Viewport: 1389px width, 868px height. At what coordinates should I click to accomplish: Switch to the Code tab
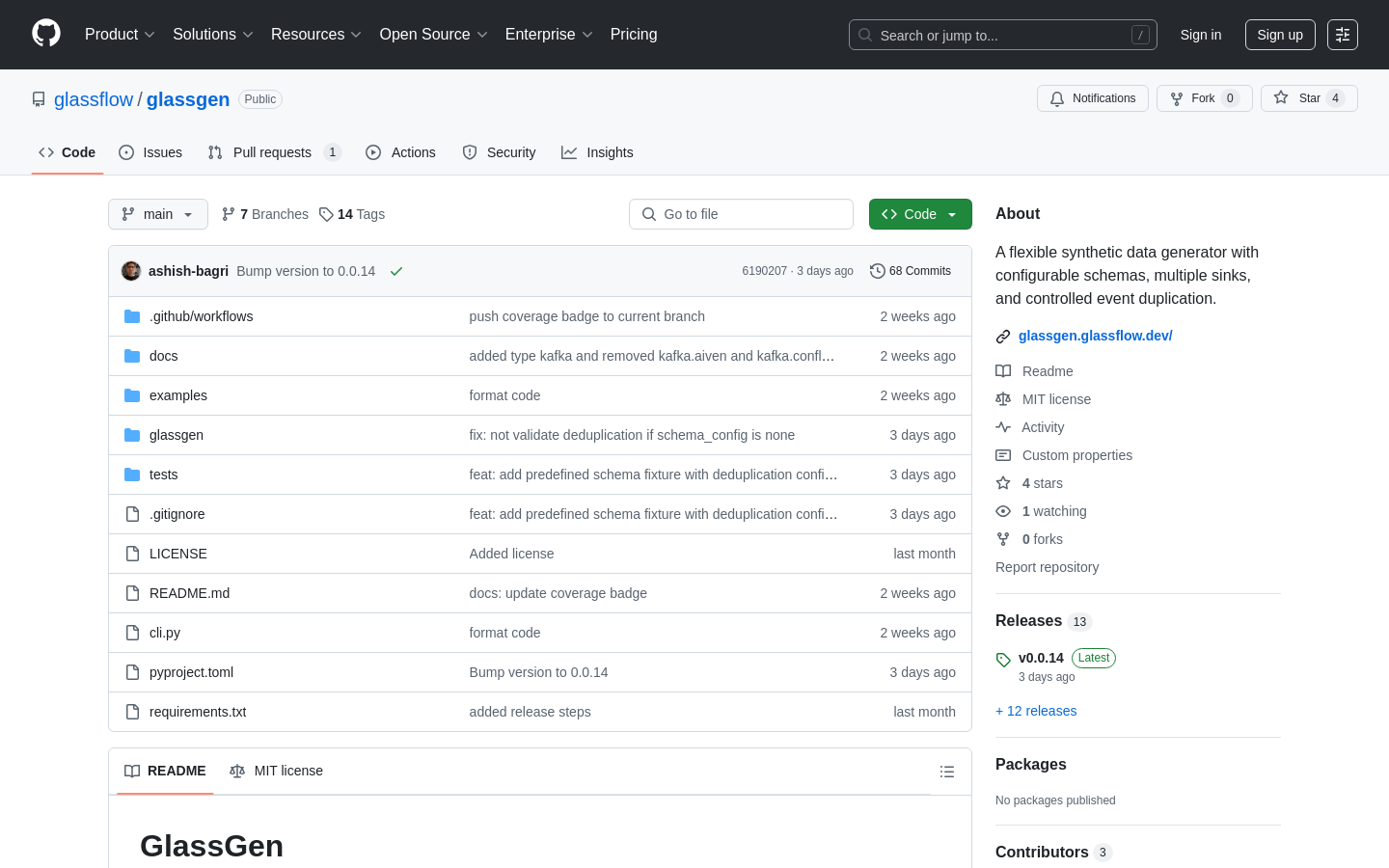(68, 152)
